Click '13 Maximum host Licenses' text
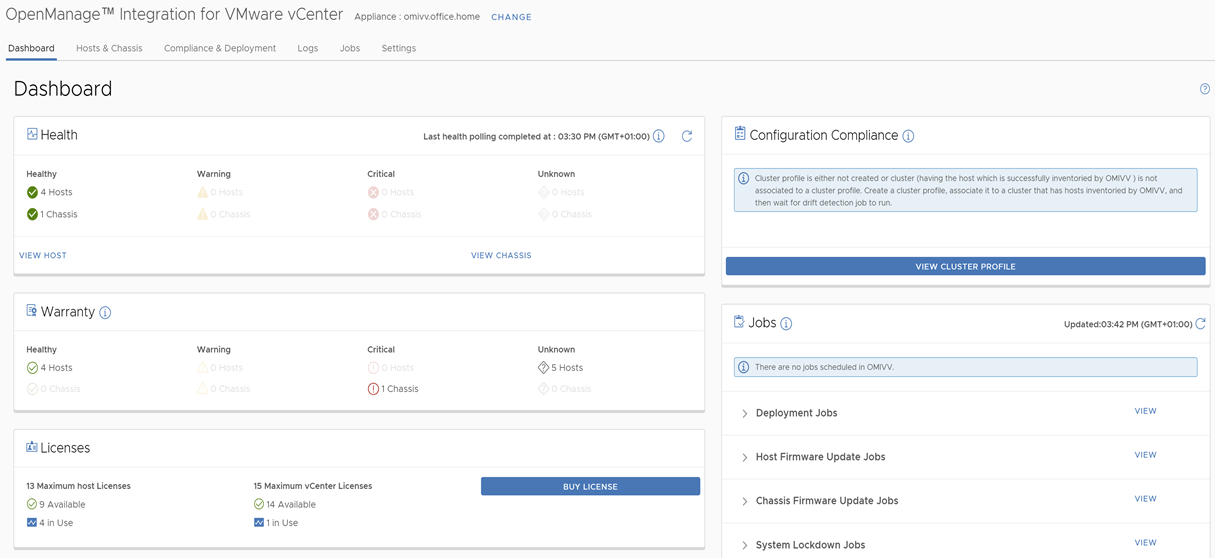The width and height of the screenshot is (1215, 558). coord(78,486)
